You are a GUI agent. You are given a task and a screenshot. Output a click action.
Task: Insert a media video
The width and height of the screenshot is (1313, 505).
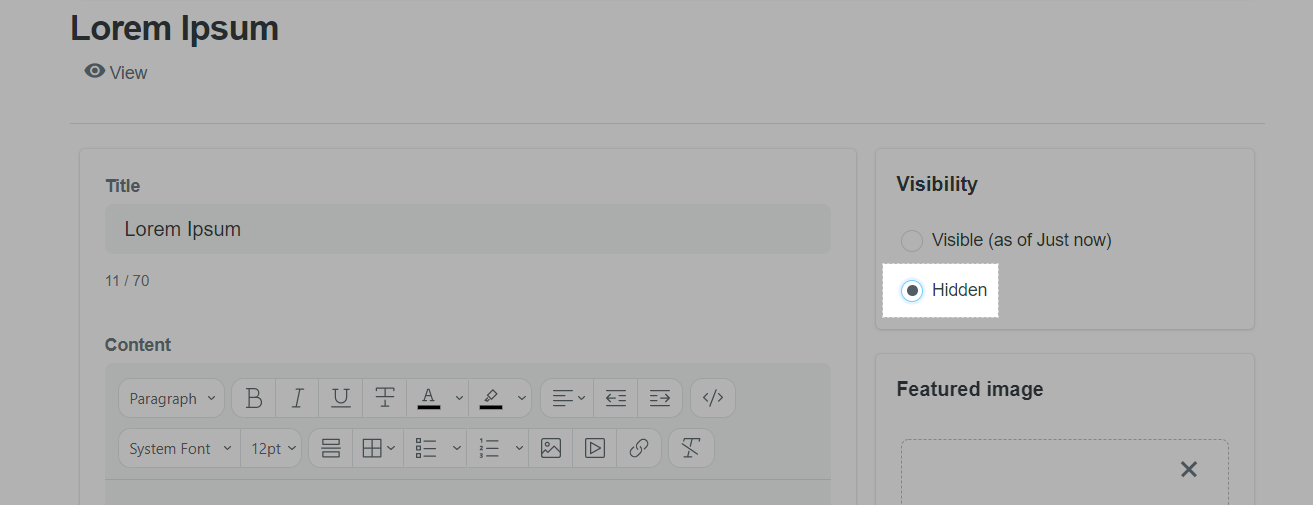click(x=595, y=448)
